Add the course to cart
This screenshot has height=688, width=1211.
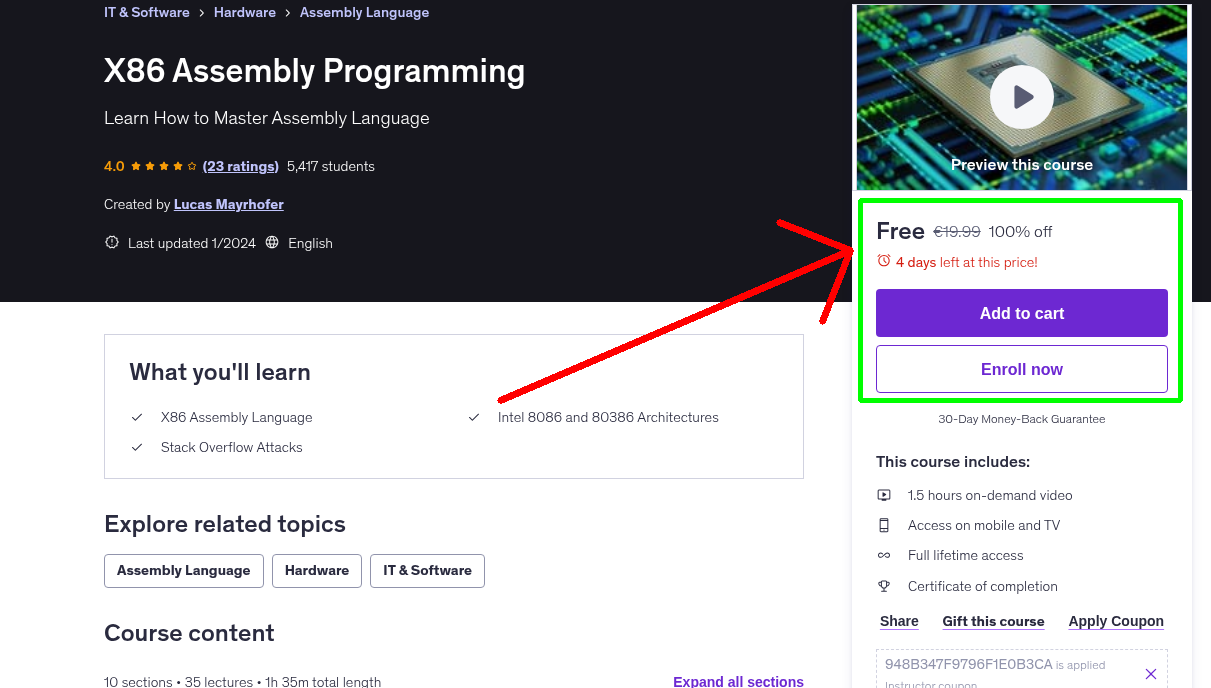pyautogui.click(x=1021, y=313)
